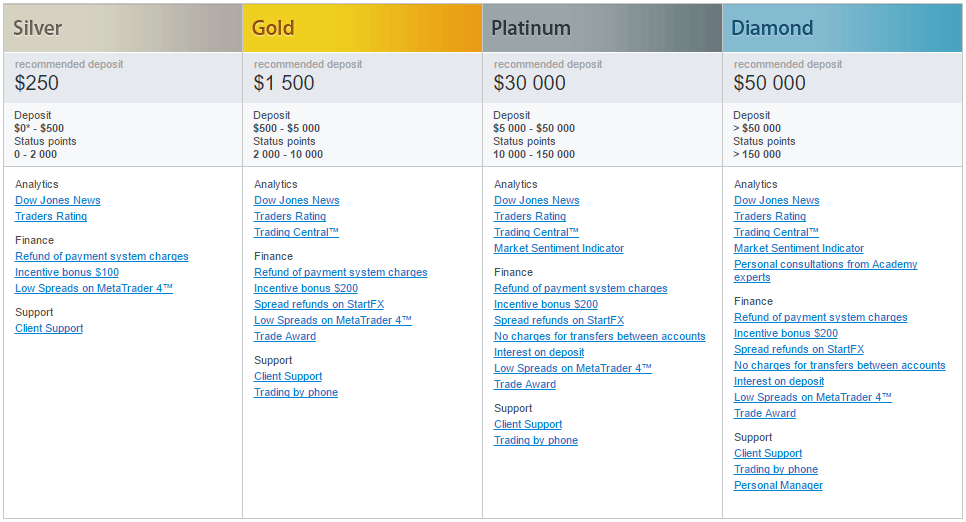The width and height of the screenshot is (966, 522).
Task: Click Market Sentiment Indicator under Platinum
Action: point(558,248)
